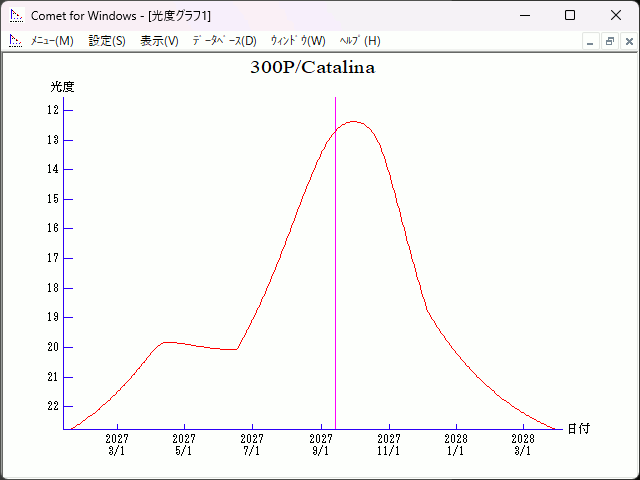640x480 pixels.
Task: Click the Comet app icon in title bar
Action: point(15,15)
